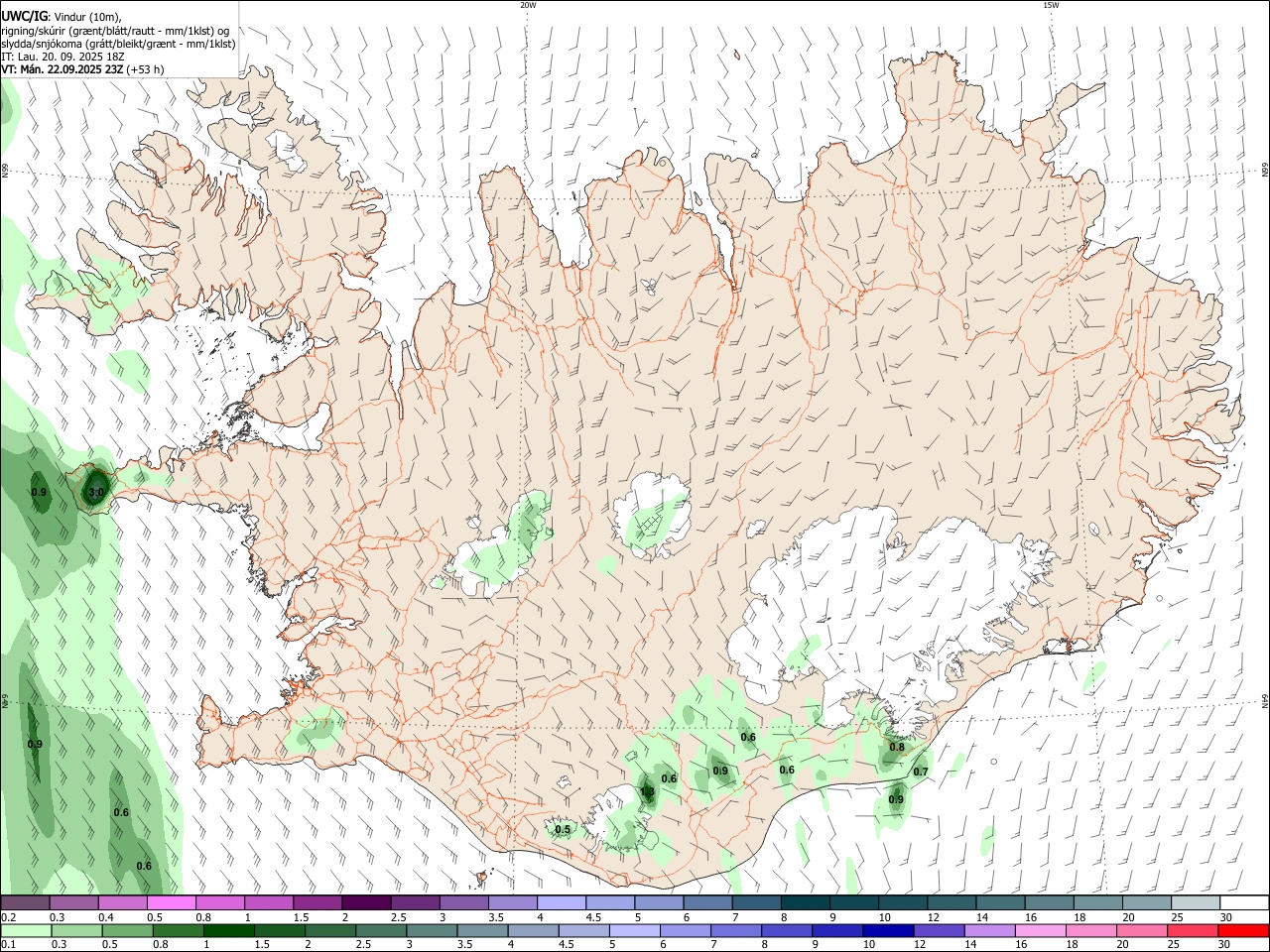Click the rain legend swatch between 25 and 30

pyautogui.click(x=1193, y=930)
